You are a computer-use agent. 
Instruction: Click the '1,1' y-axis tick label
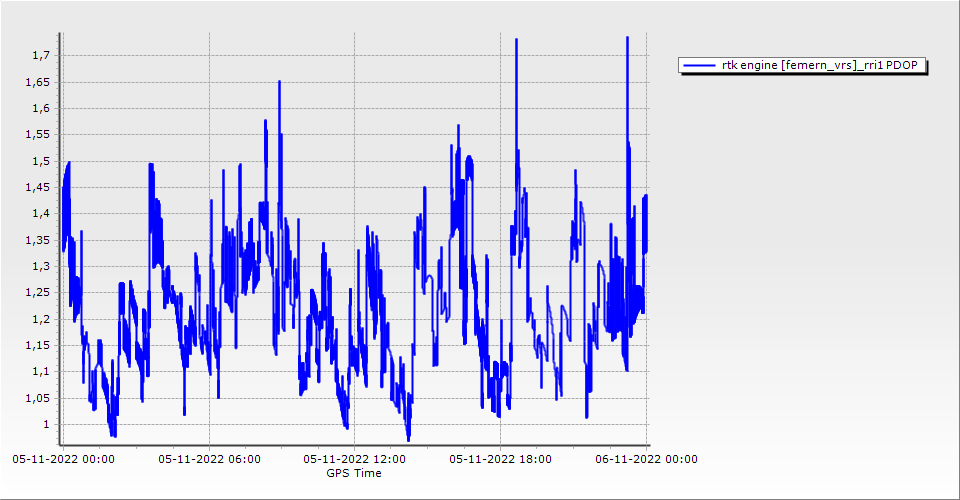(x=40, y=372)
